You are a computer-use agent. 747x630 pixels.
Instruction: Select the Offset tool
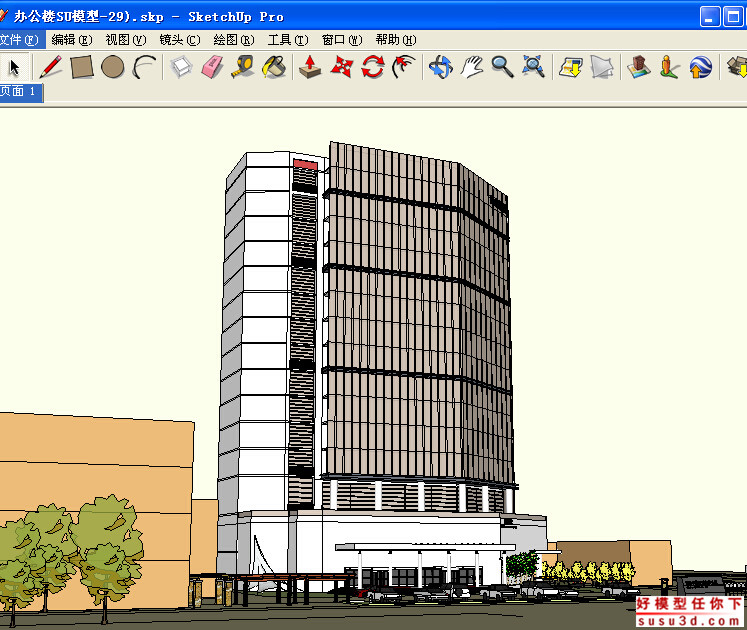tap(404, 67)
